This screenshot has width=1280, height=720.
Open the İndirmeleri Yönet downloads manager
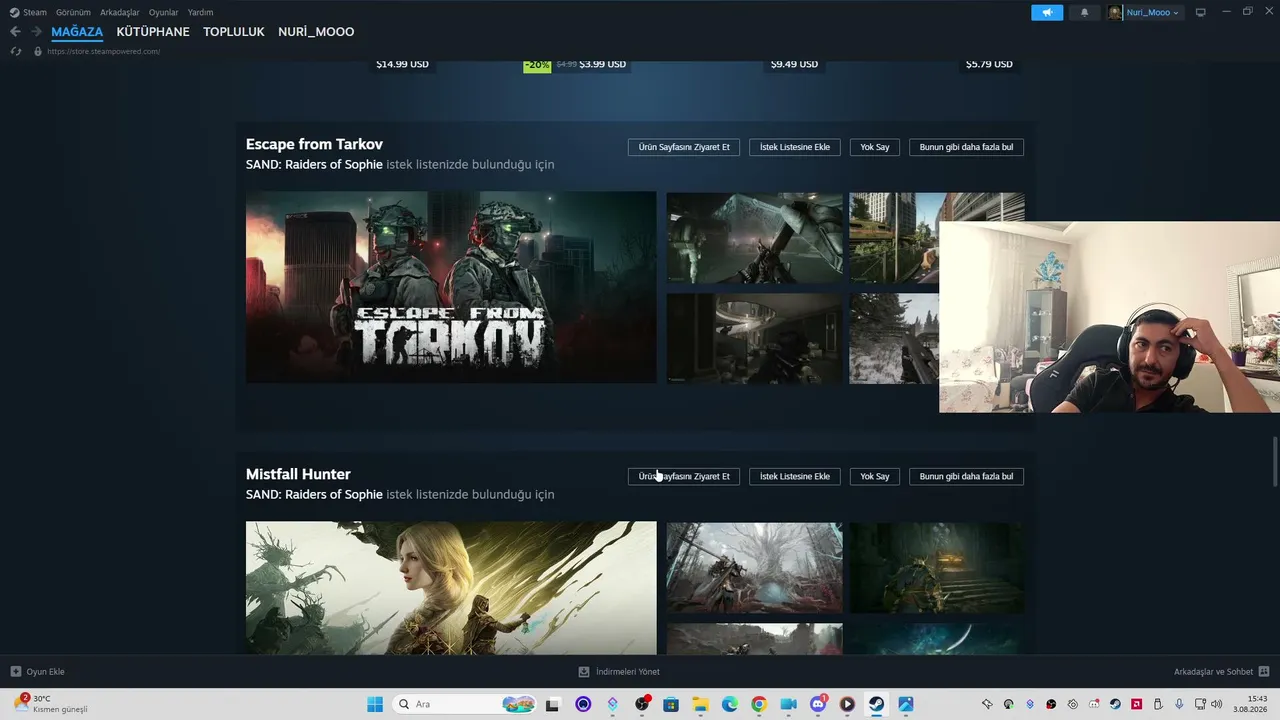(627, 672)
